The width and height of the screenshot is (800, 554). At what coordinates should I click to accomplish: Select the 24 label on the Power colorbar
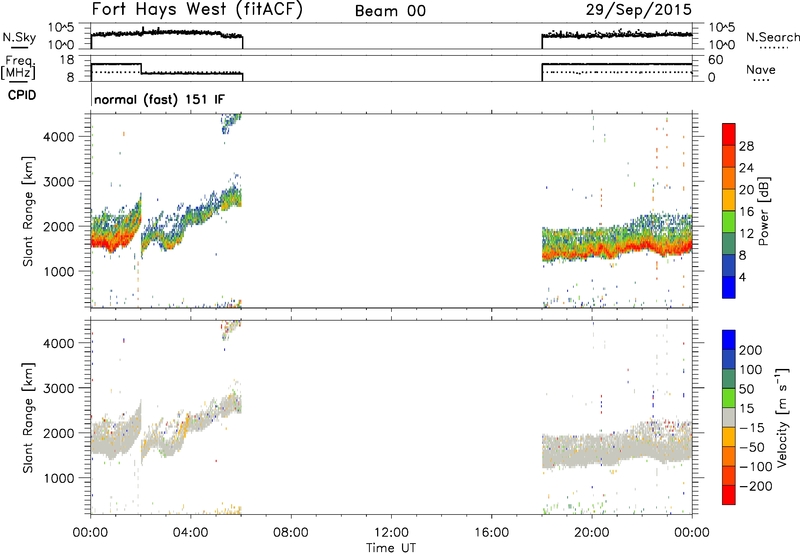[746, 168]
